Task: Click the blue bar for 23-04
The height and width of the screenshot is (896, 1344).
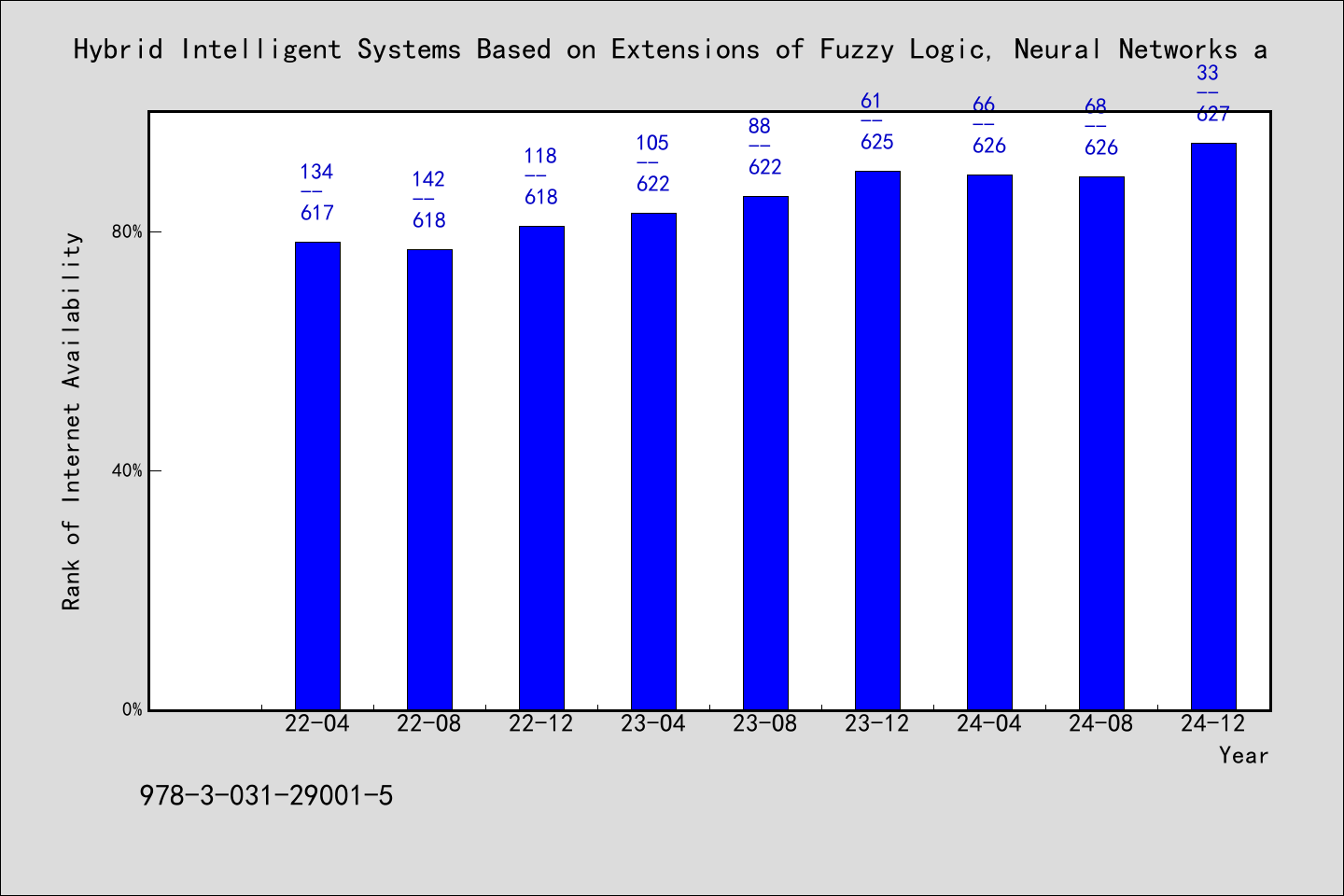Action: click(x=653, y=461)
